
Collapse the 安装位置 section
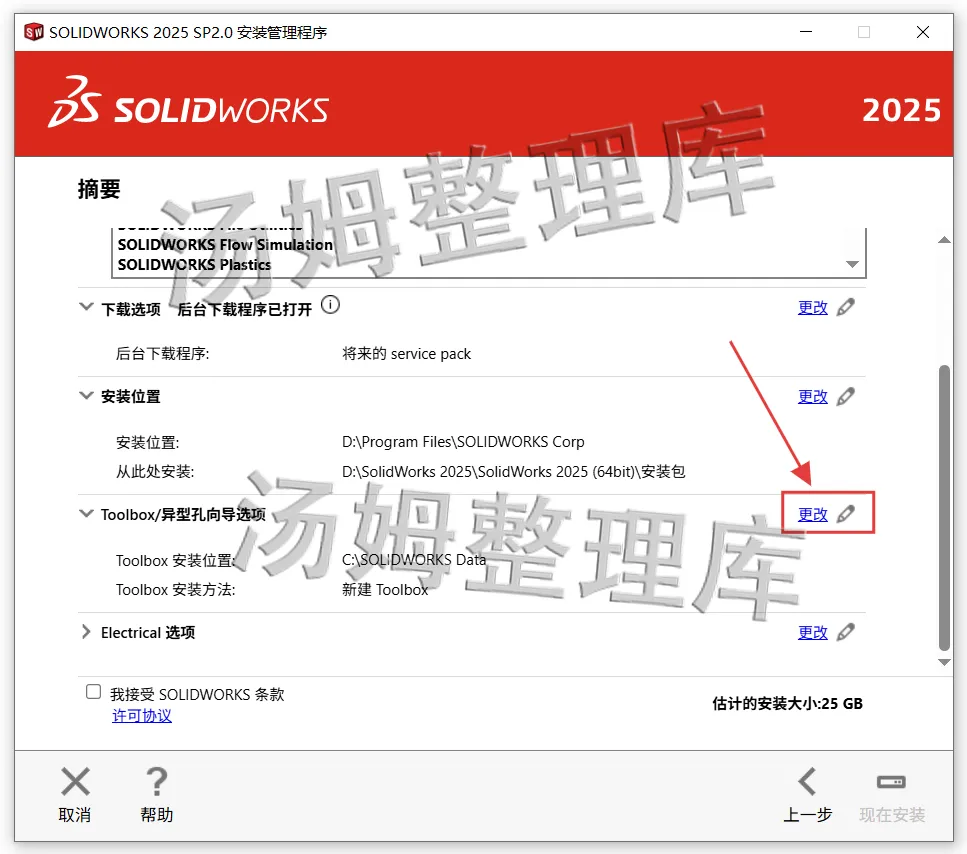[86, 395]
